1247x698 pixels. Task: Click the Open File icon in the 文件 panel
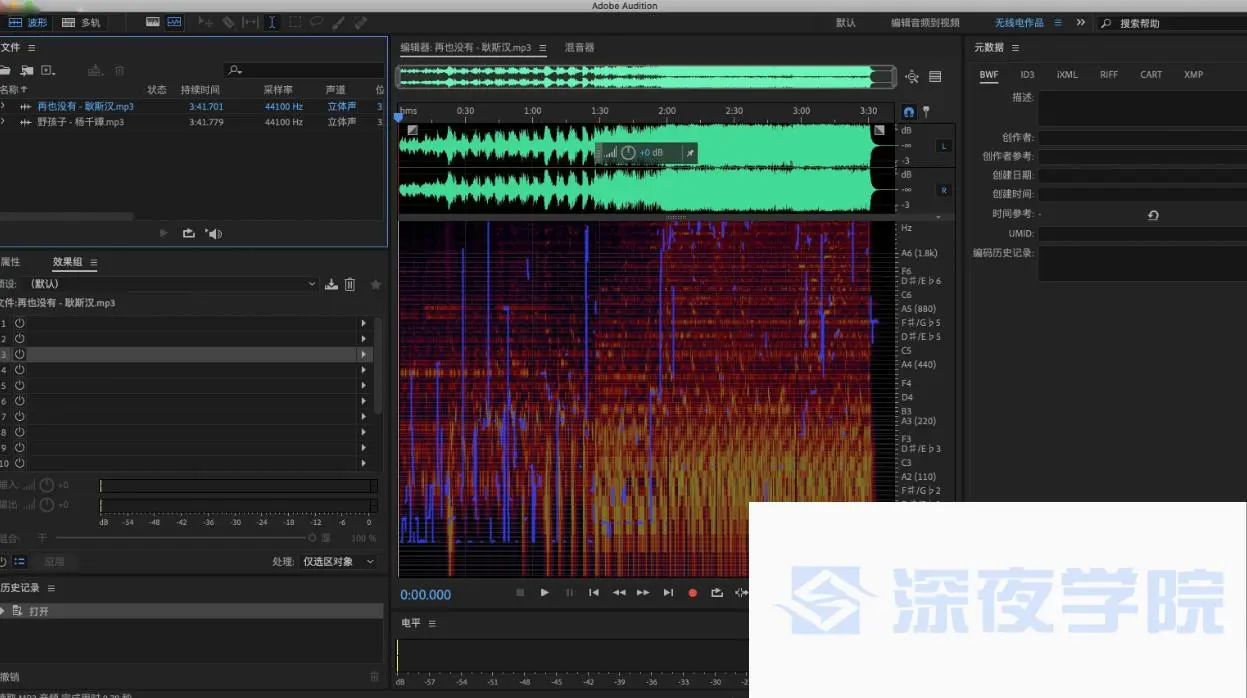coord(8,70)
